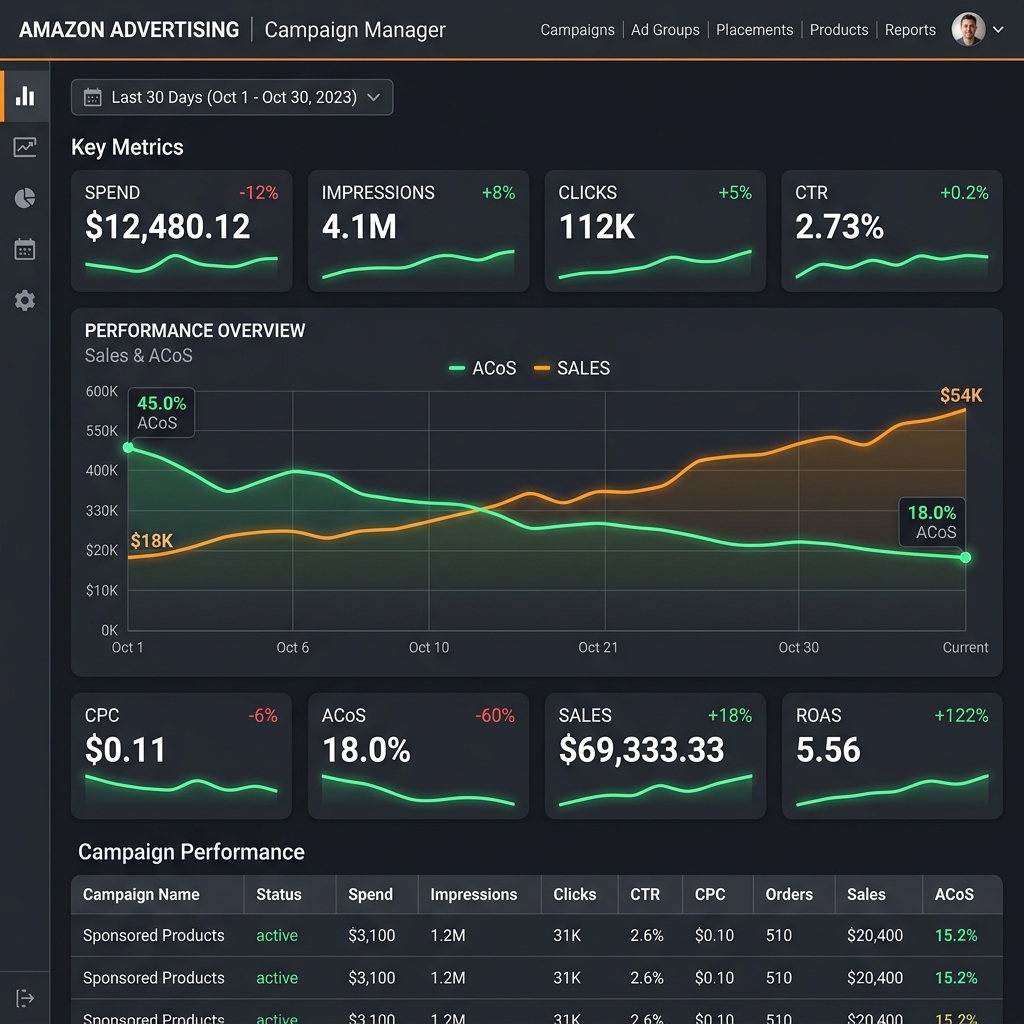Open the calendar sidebar icon
This screenshot has height=1024, width=1024.
click(25, 249)
